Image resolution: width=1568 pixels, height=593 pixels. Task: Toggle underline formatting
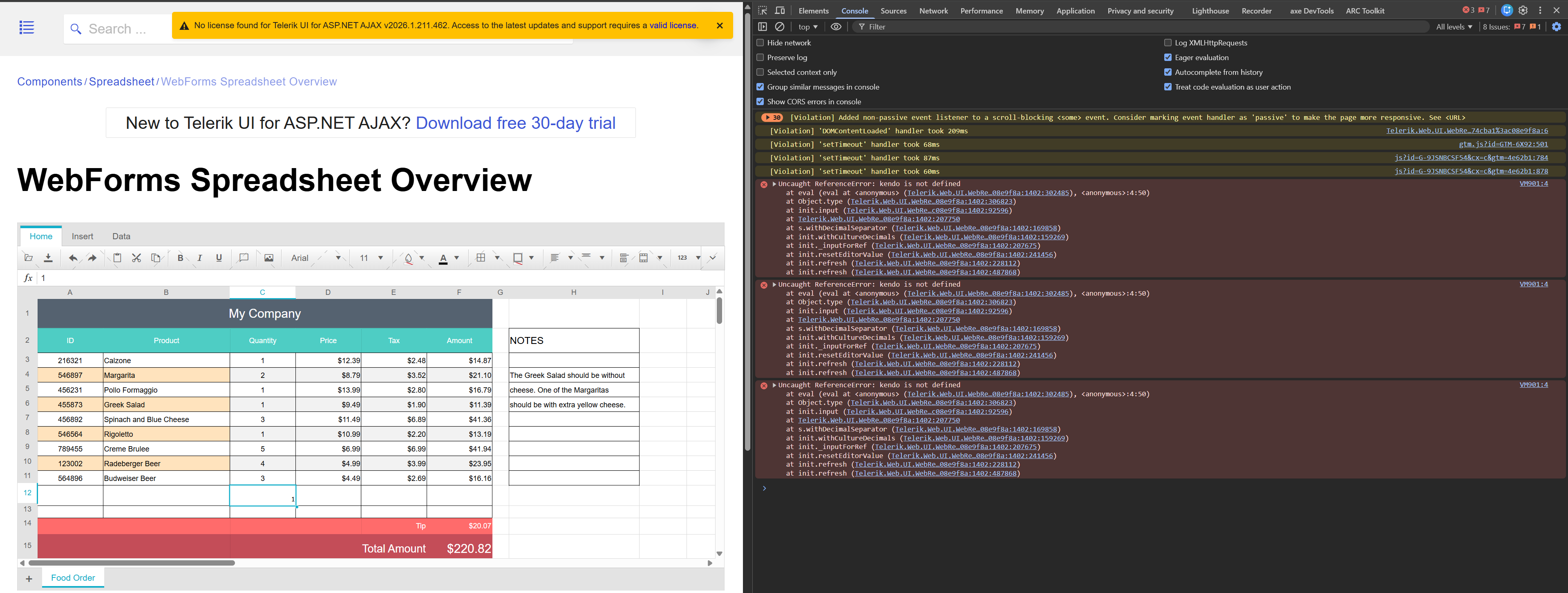click(x=219, y=258)
